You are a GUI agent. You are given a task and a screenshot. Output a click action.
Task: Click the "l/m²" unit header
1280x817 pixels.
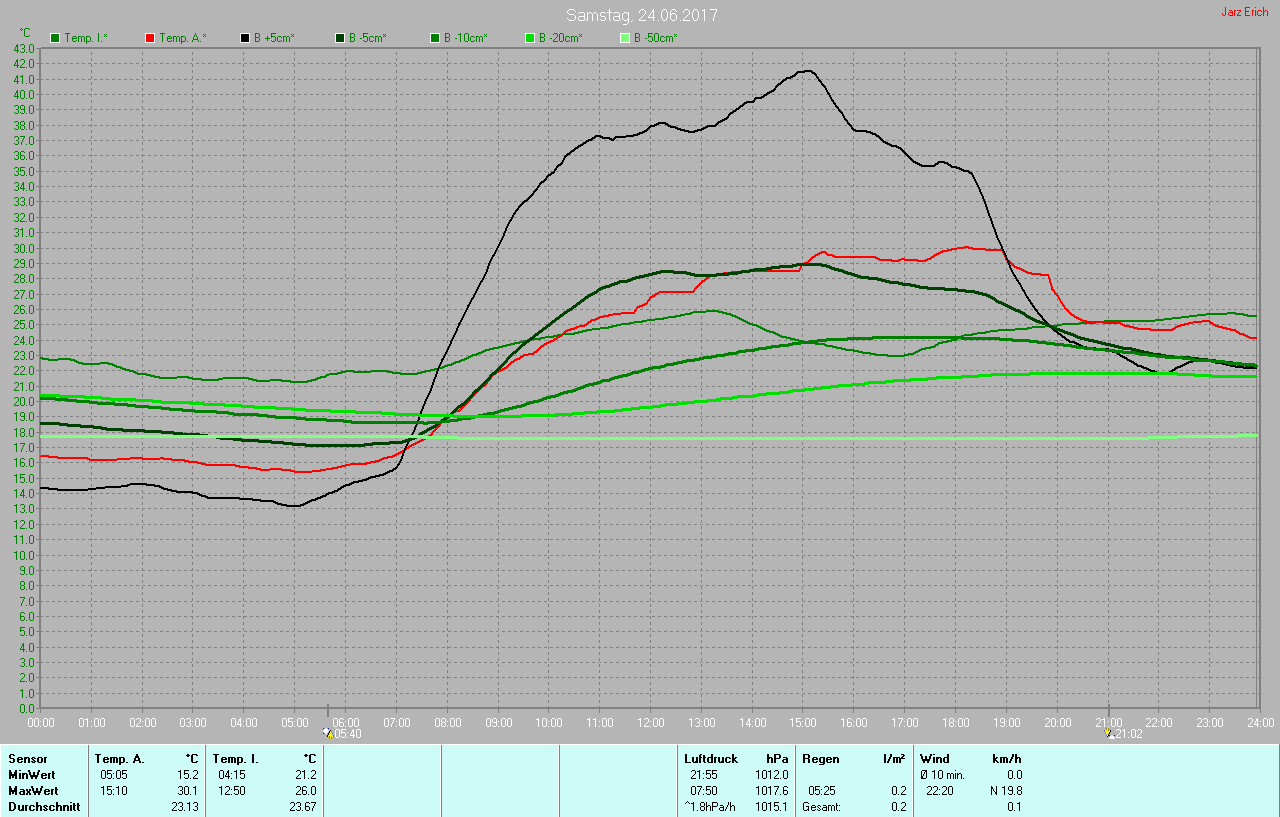[x=894, y=759]
